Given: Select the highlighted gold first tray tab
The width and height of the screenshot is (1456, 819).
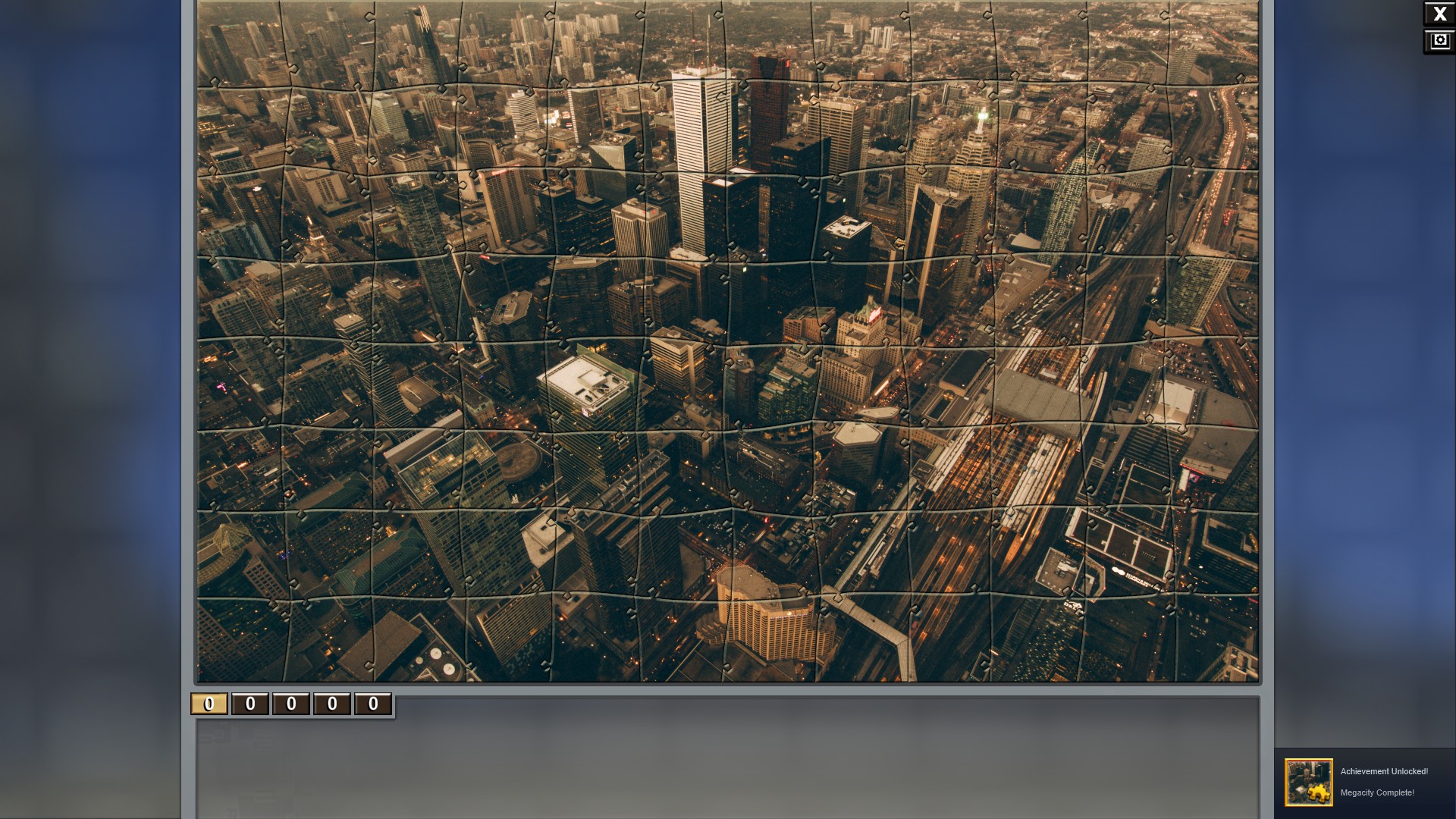Looking at the screenshot, I should 209,704.
